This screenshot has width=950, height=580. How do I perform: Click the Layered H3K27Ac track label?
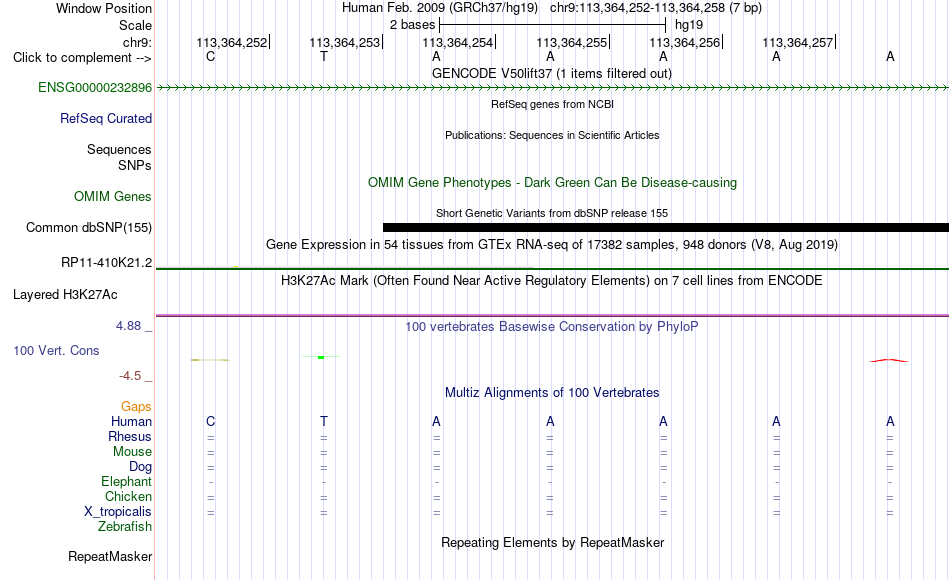[65, 295]
